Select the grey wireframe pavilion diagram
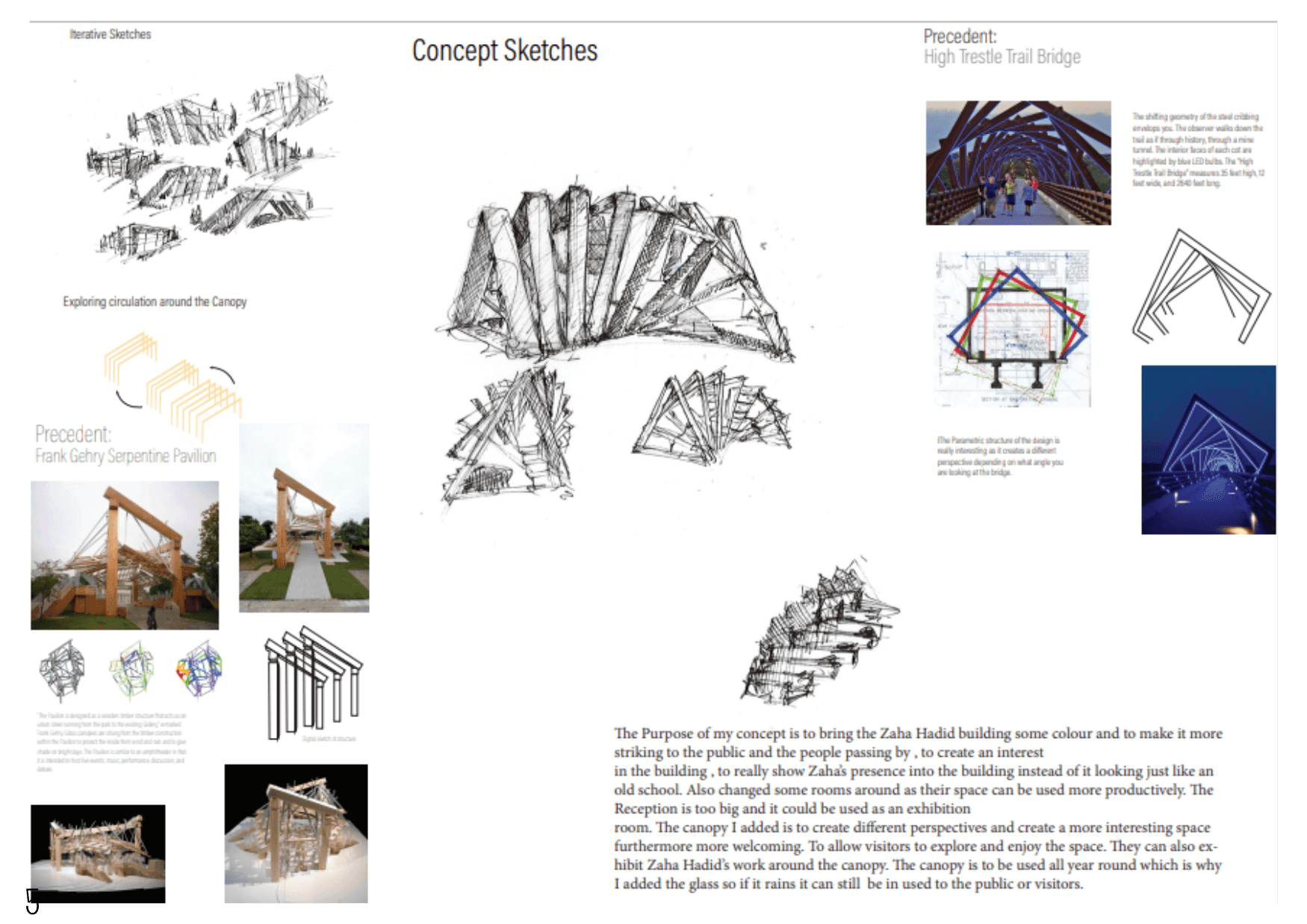This screenshot has height=924, width=1307. (x=63, y=669)
